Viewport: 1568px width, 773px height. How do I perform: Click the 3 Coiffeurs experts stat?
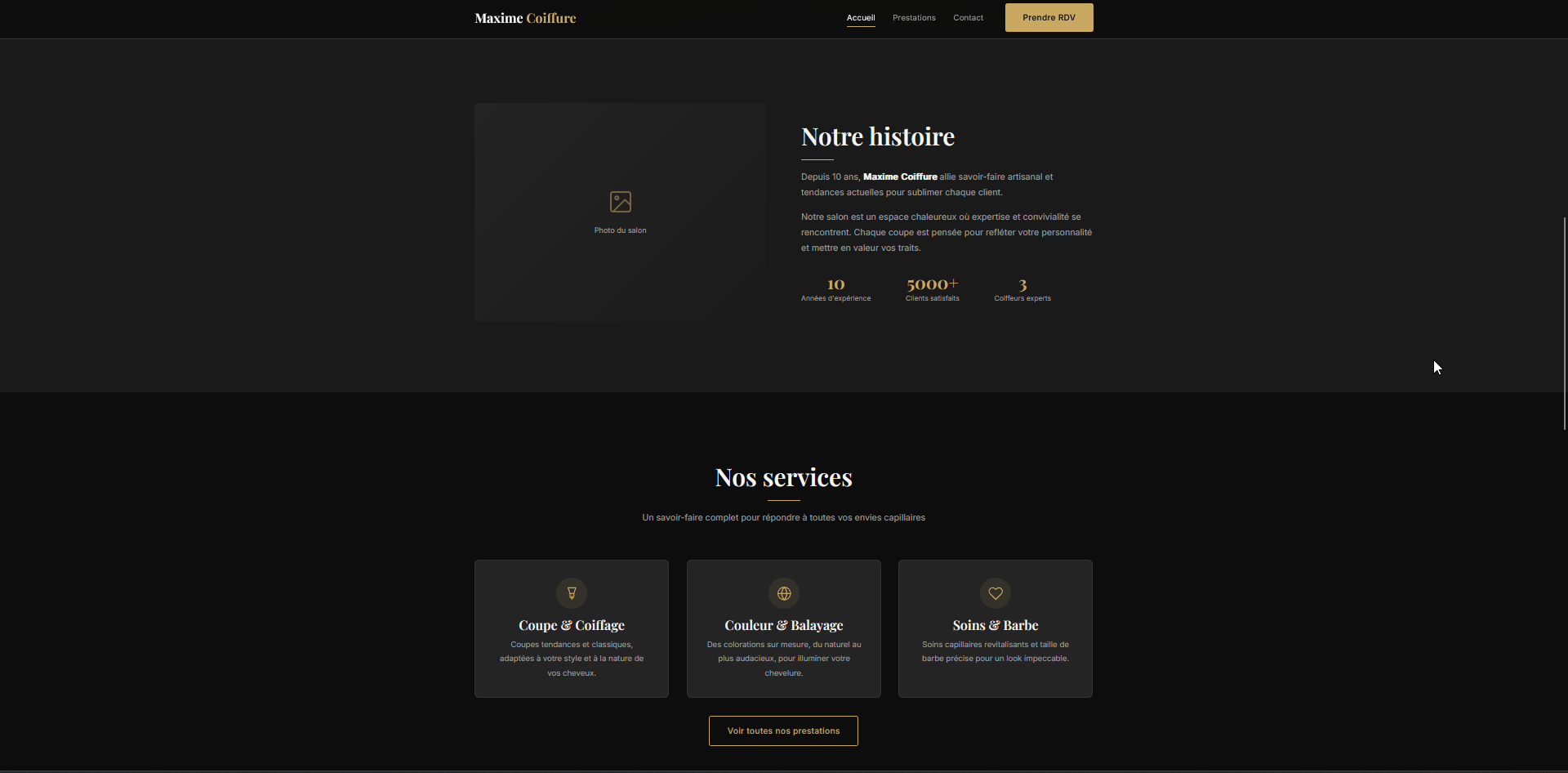point(1022,290)
